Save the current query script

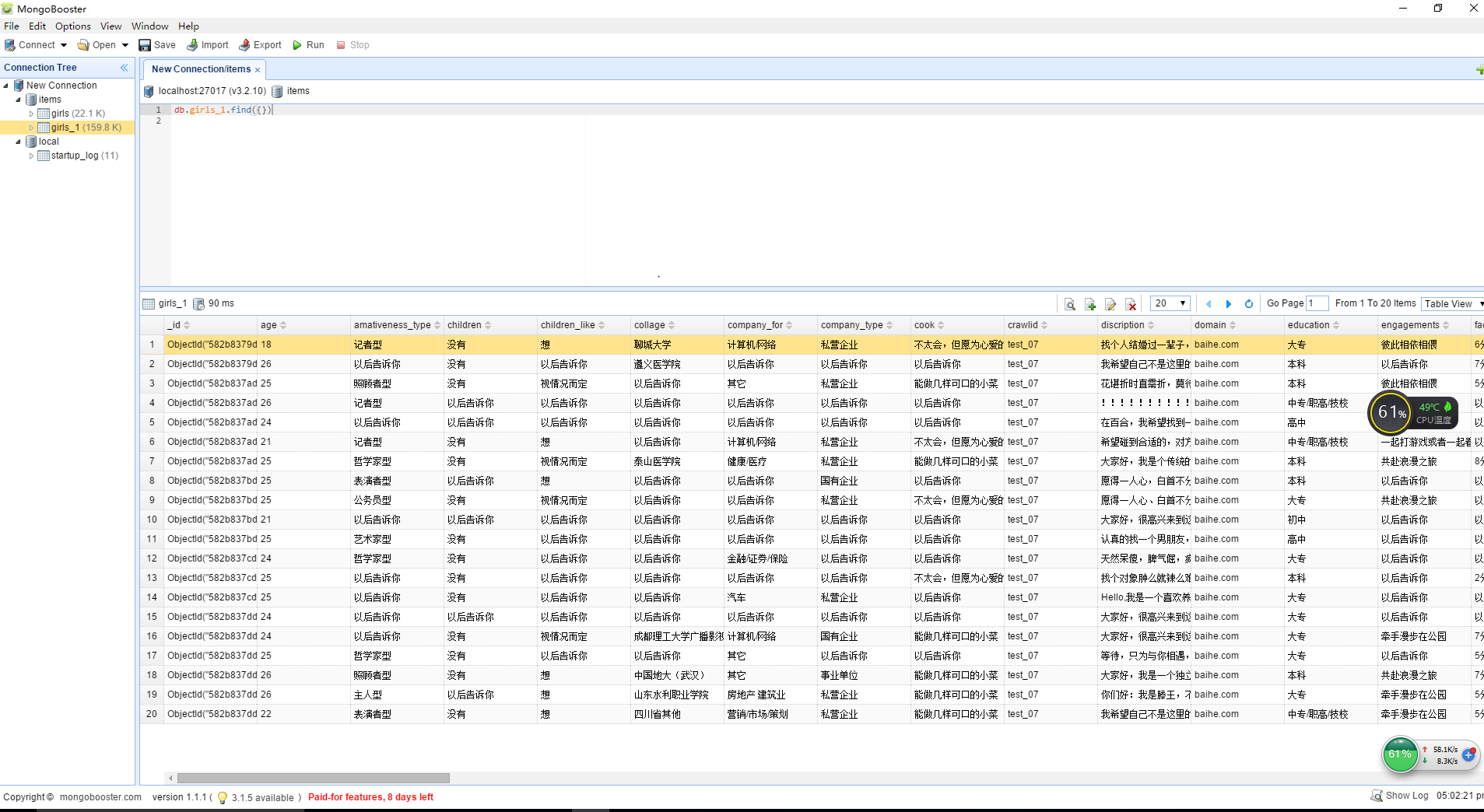(x=157, y=45)
